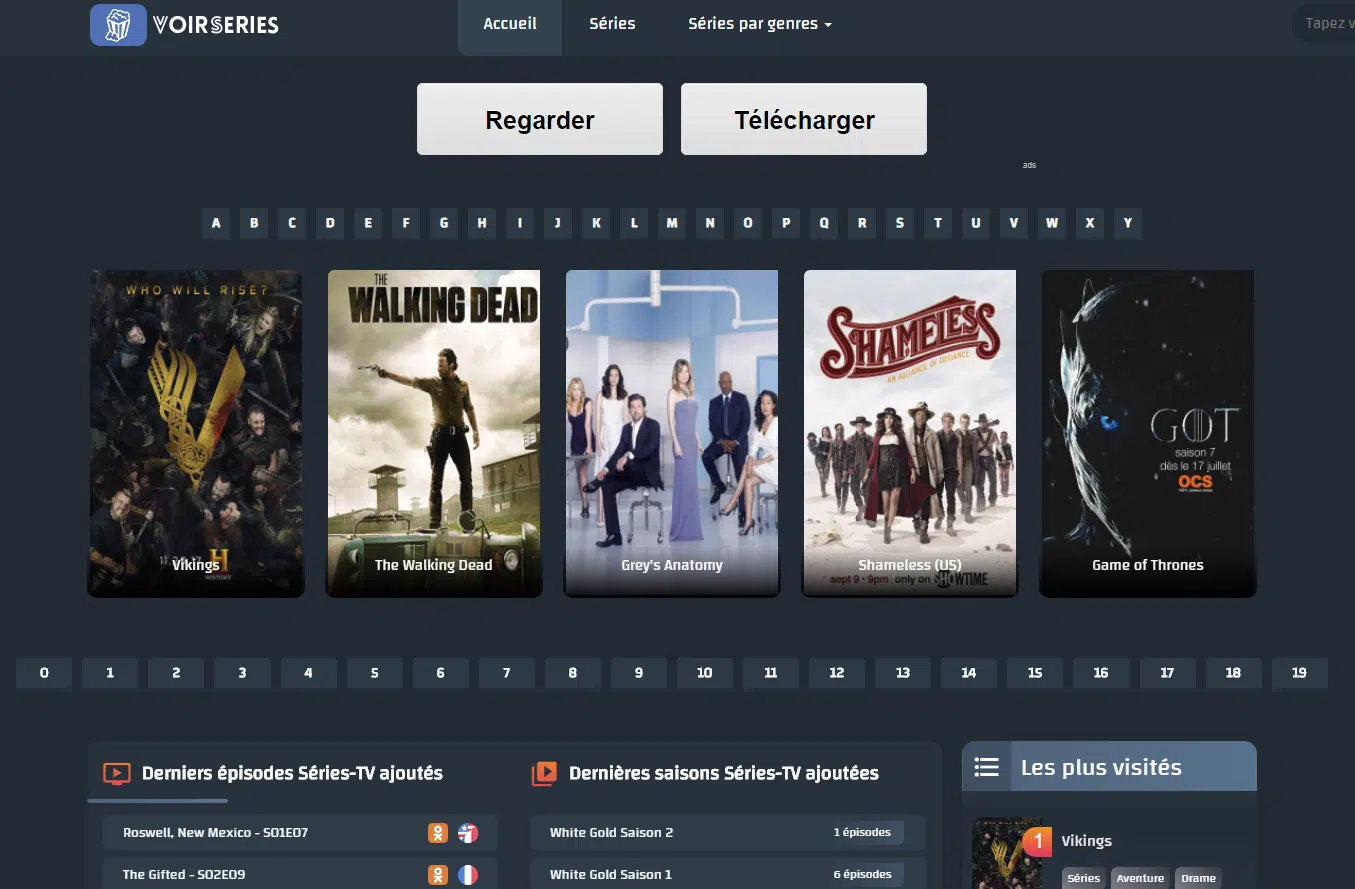Select number 7 in the numeric row

[506, 673]
